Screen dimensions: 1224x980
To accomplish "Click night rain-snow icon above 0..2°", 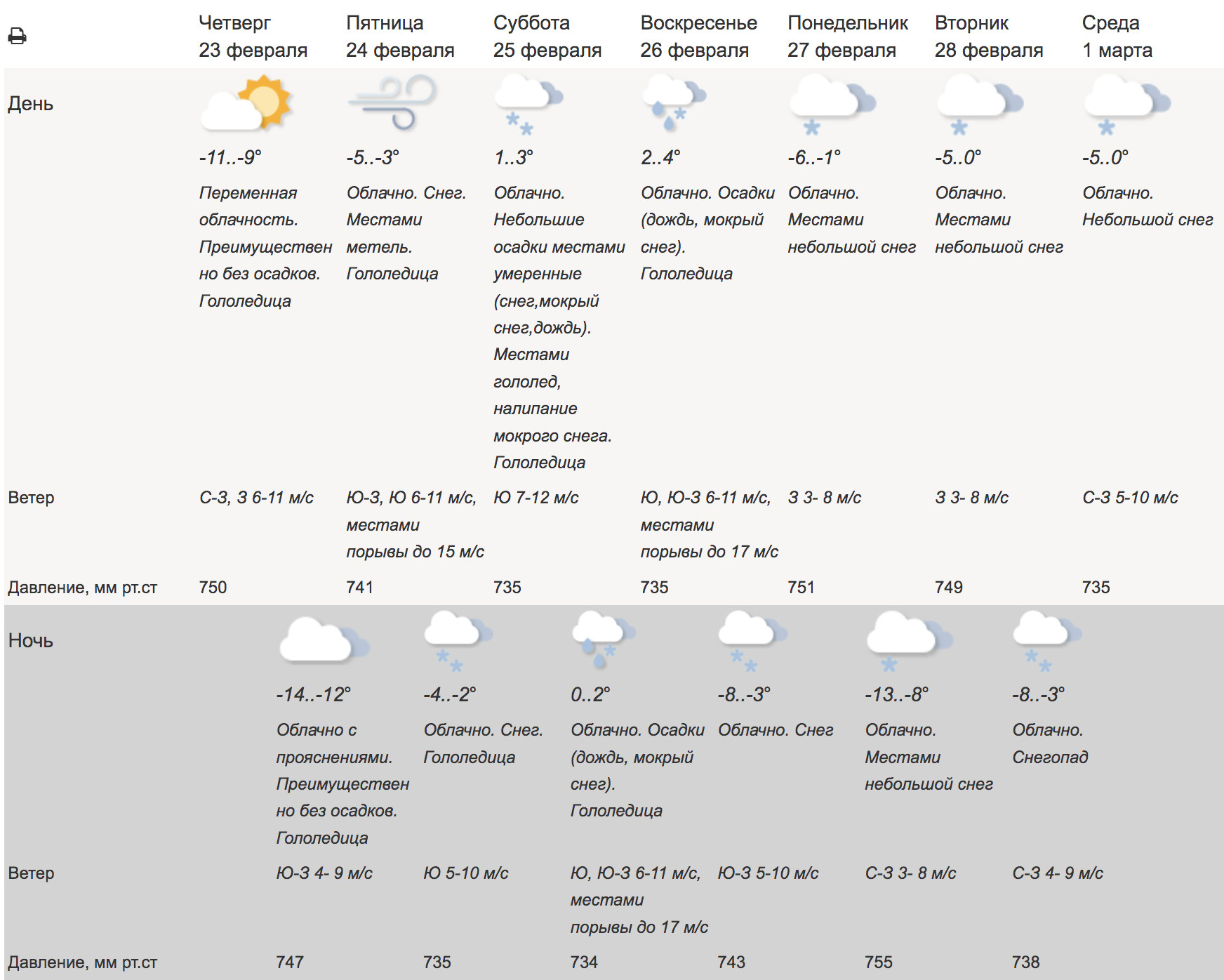I will point(604,640).
